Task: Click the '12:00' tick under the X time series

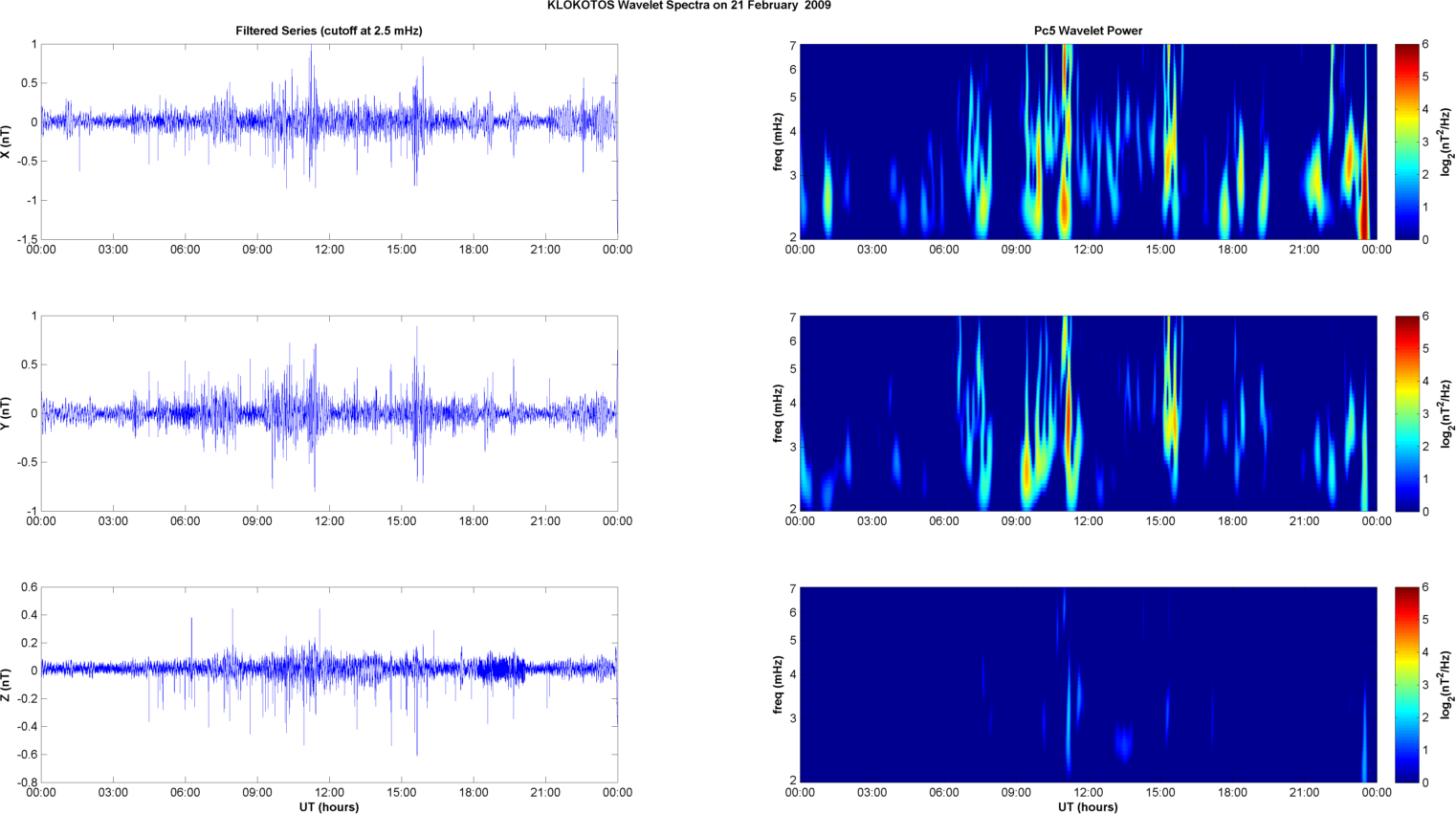Action: (x=329, y=250)
